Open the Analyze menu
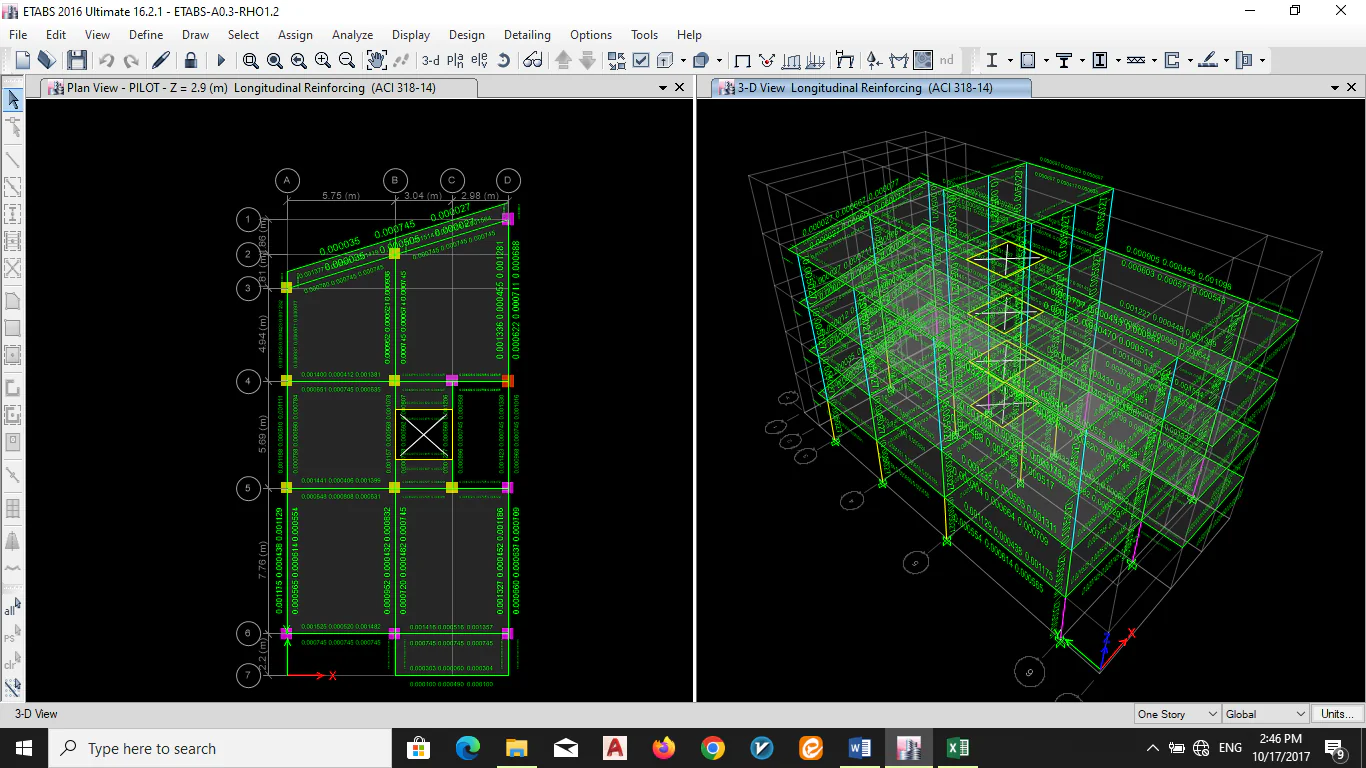This screenshot has width=1366, height=768. coord(352,34)
